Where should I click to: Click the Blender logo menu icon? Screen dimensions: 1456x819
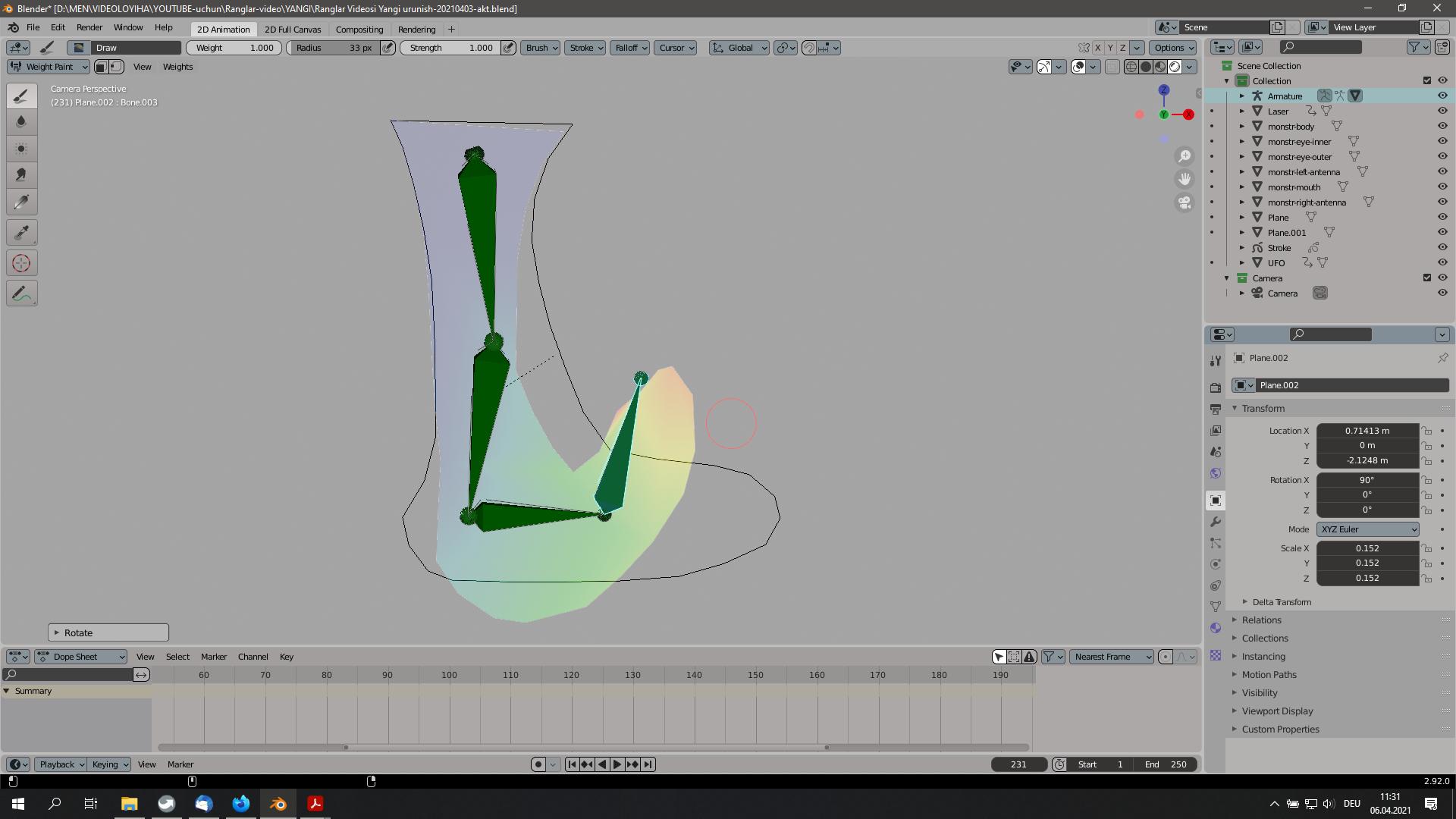coord(14,27)
